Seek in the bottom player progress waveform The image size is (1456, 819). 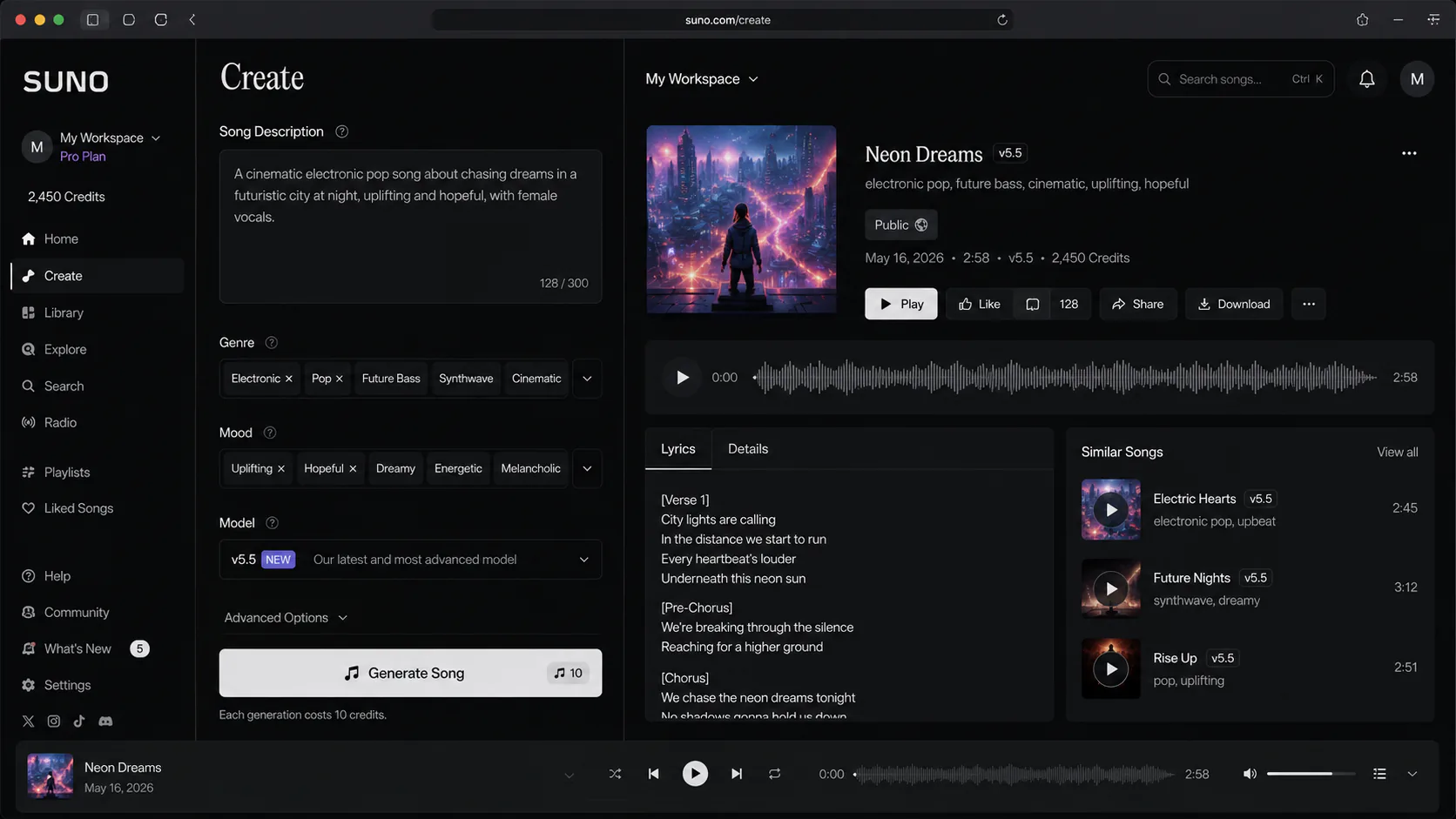coord(1014,774)
